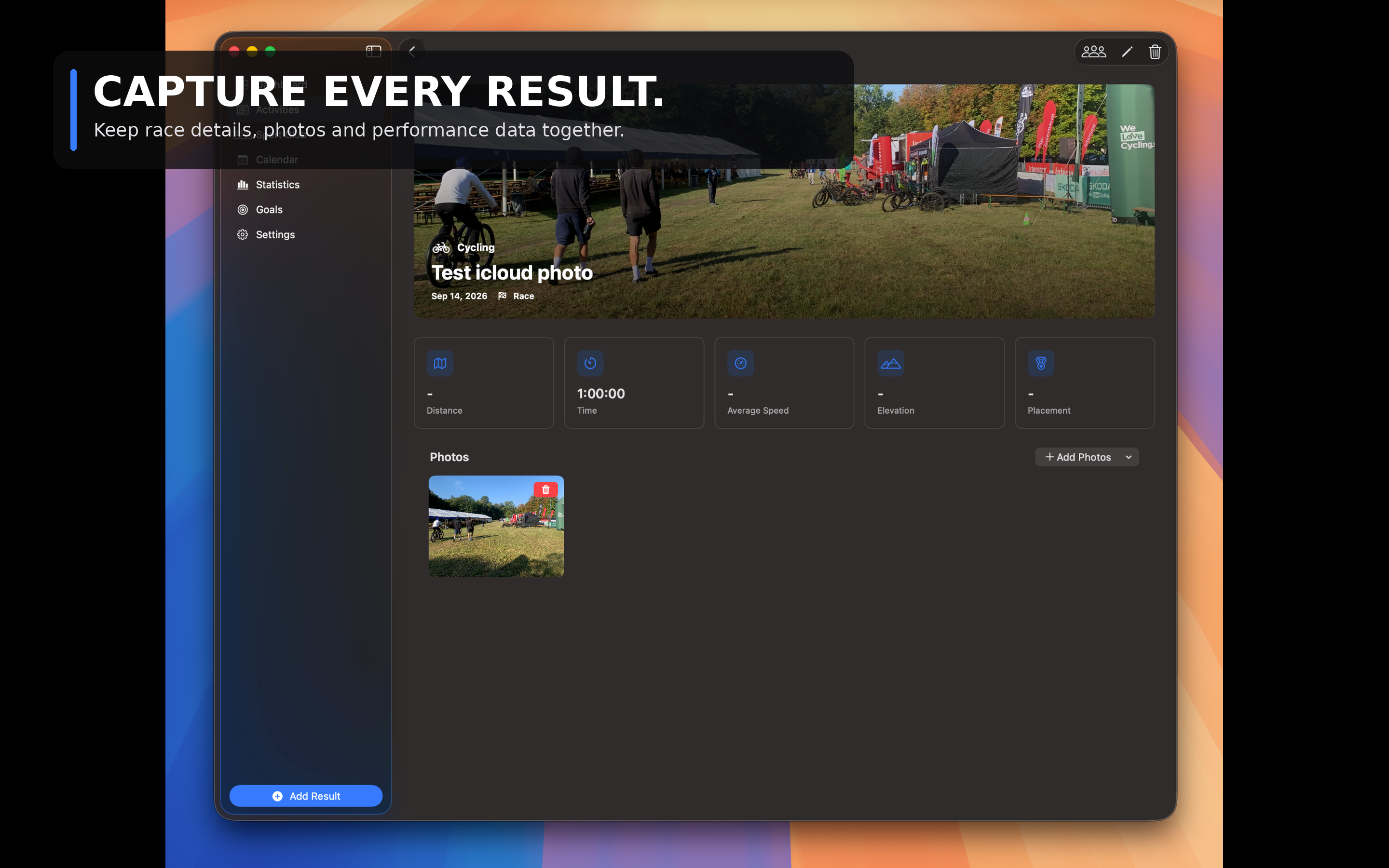Image resolution: width=1389 pixels, height=868 pixels.
Task: Click the Time clock icon
Action: pos(590,364)
